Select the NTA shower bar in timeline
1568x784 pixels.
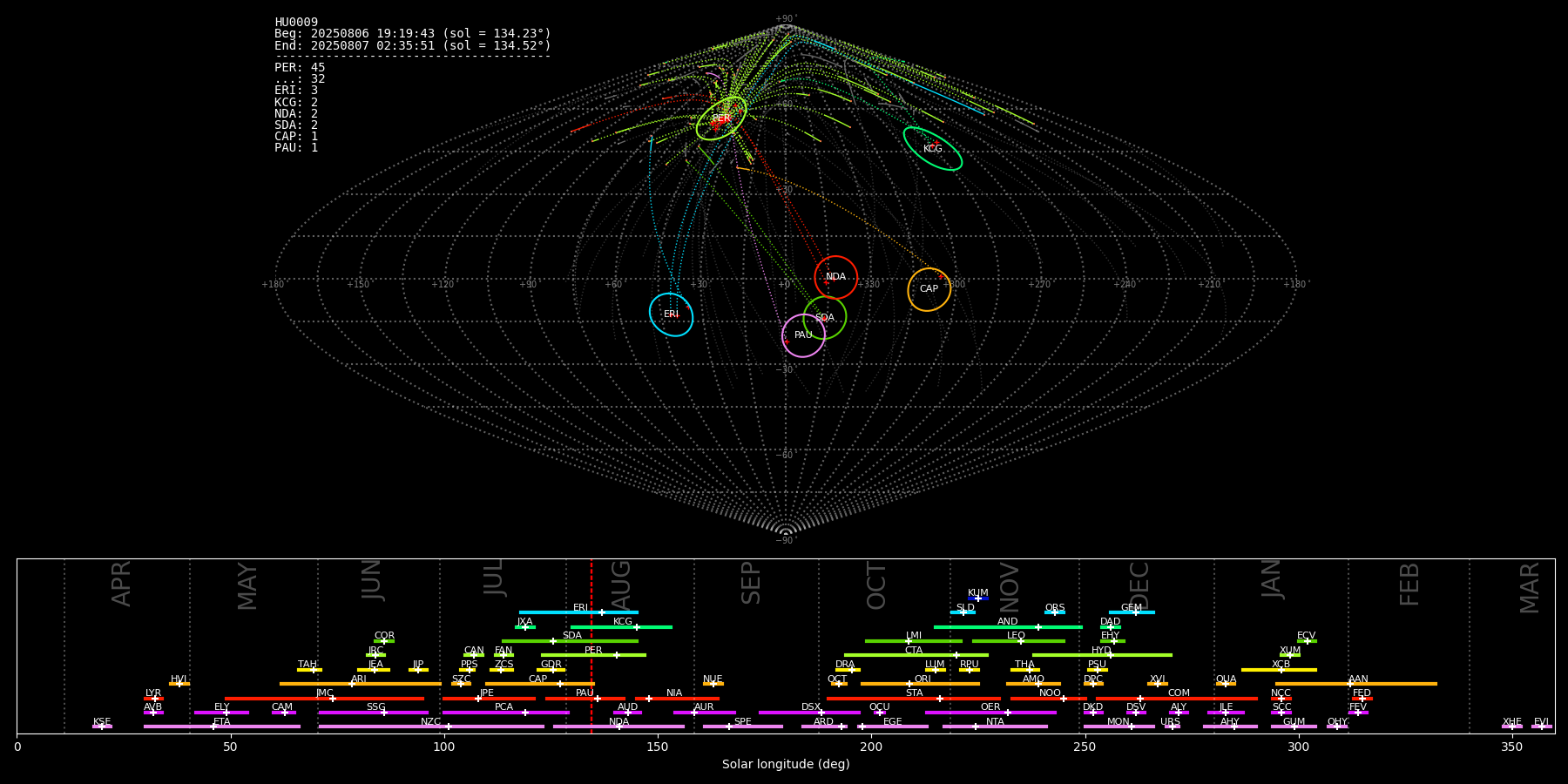tap(995, 727)
